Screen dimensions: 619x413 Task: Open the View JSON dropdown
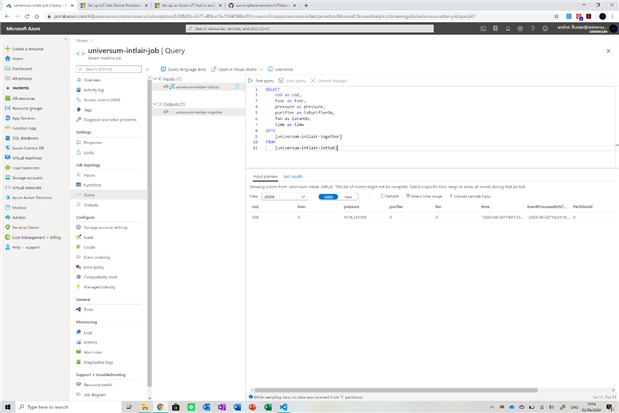tap(284, 196)
